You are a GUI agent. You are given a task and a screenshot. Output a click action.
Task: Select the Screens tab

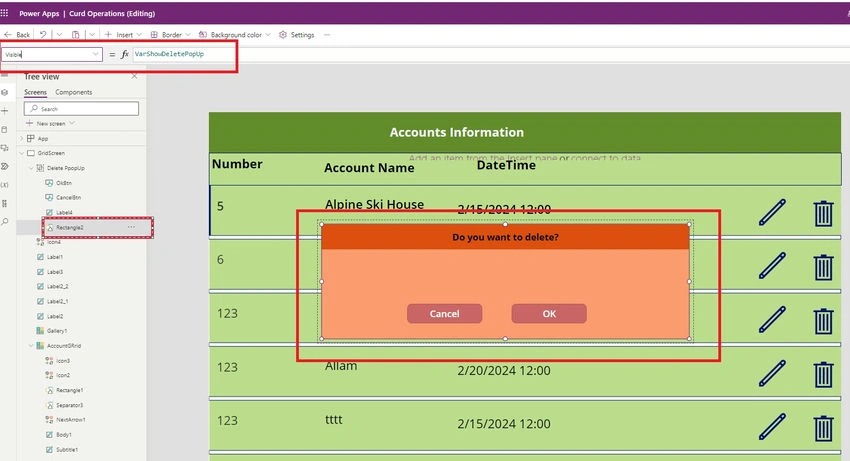coord(35,92)
